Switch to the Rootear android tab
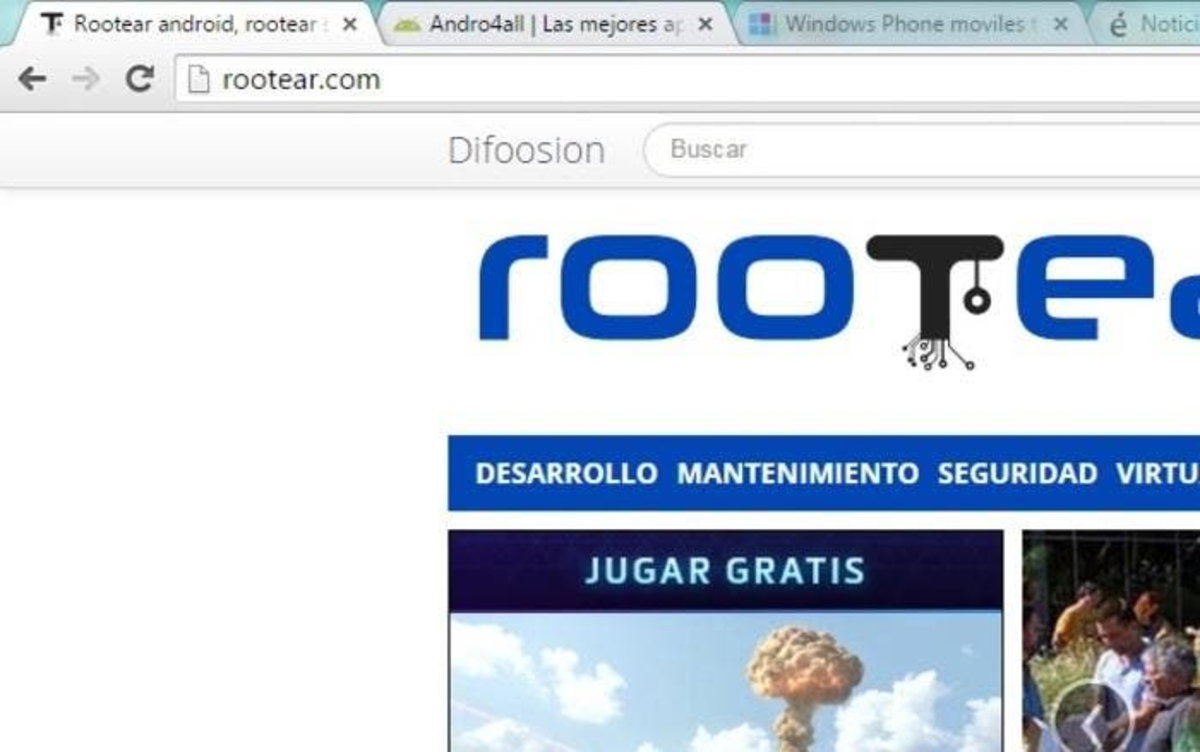The height and width of the screenshot is (752, 1200). click(x=200, y=24)
